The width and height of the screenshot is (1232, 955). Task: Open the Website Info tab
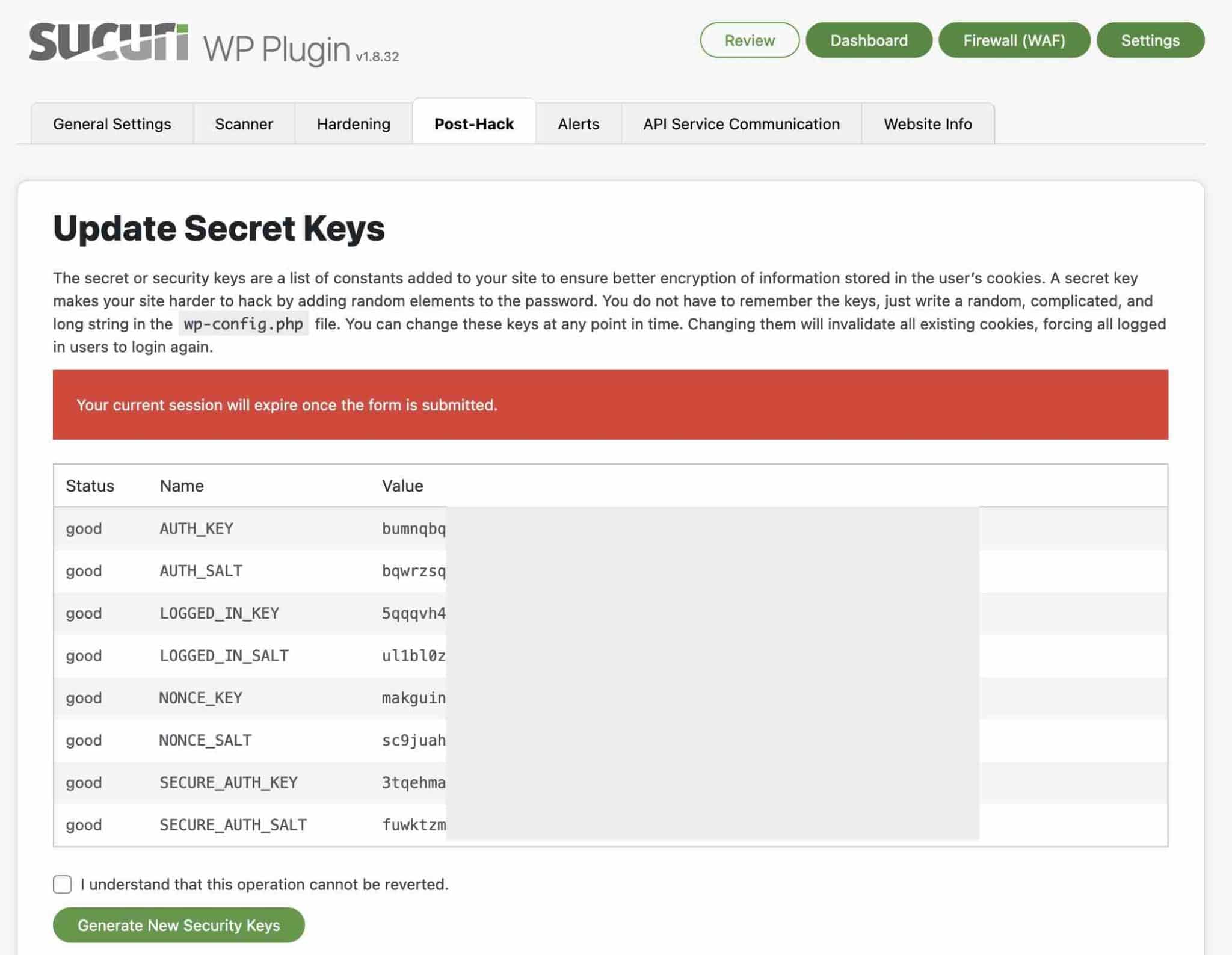click(928, 124)
